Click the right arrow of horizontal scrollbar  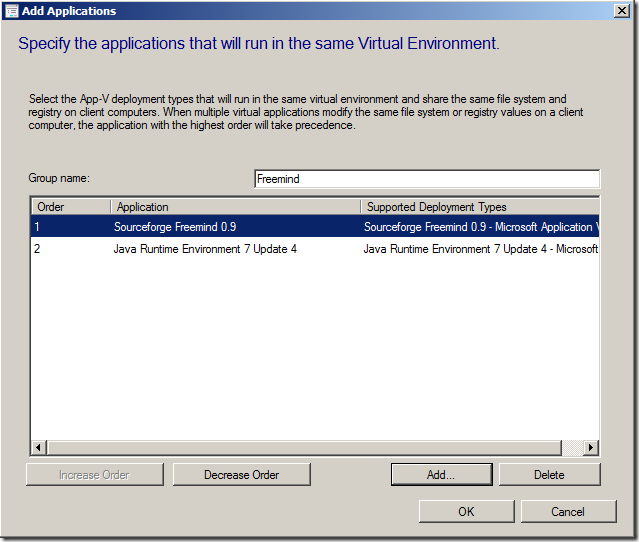tap(591, 447)
